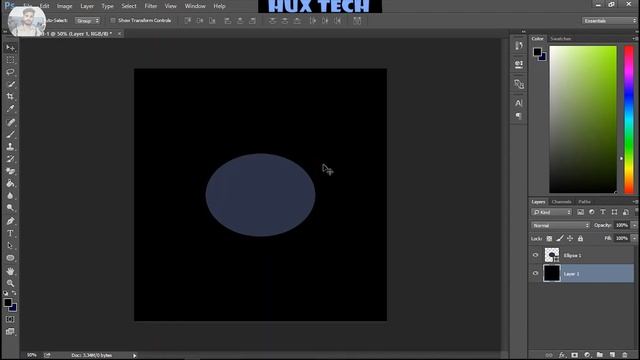Screen dimensions: 640x360
Task: Click the hue slider bar
Action: point(629,119)
